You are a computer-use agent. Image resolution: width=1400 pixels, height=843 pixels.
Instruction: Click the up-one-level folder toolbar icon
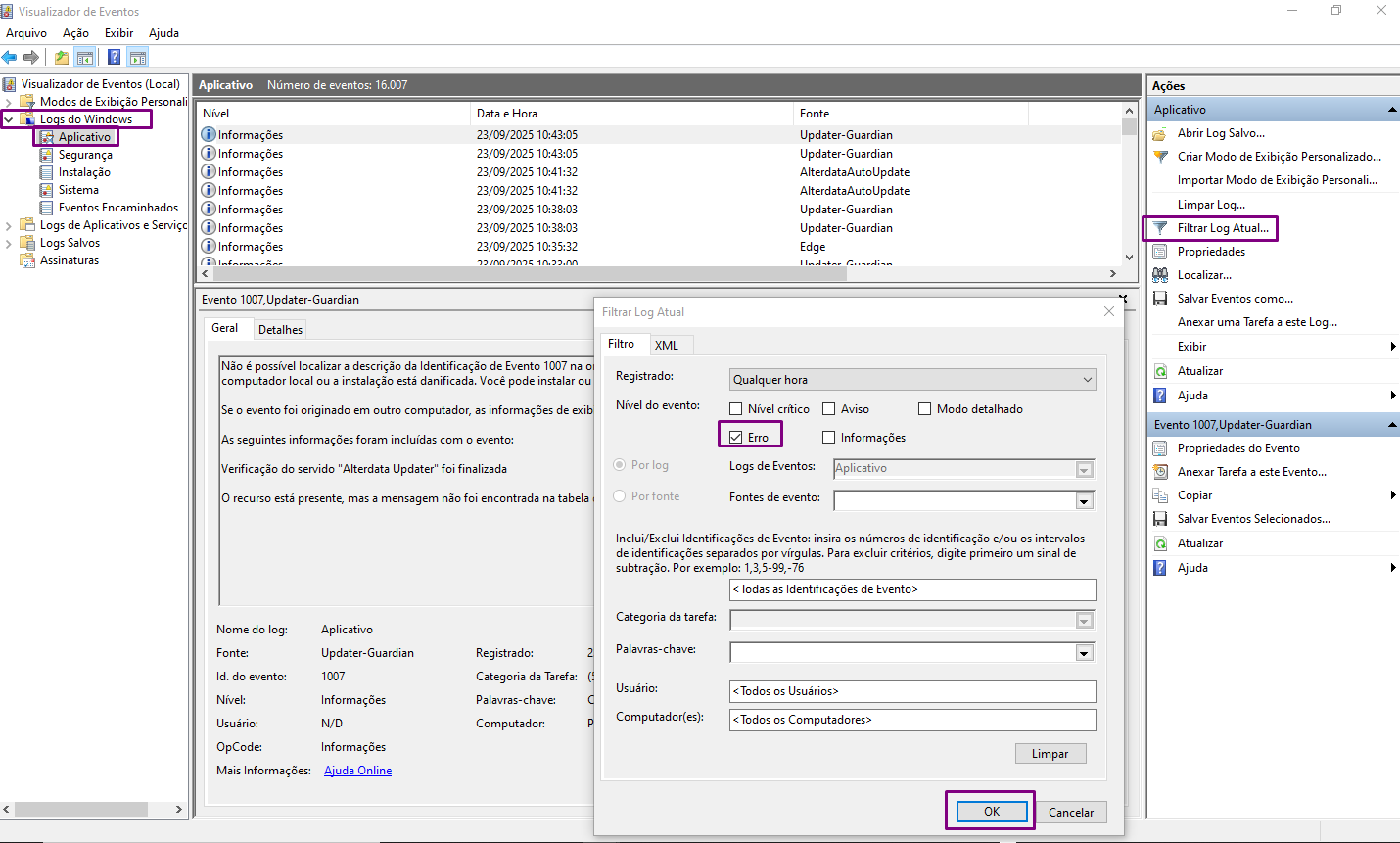coord(62,57)
